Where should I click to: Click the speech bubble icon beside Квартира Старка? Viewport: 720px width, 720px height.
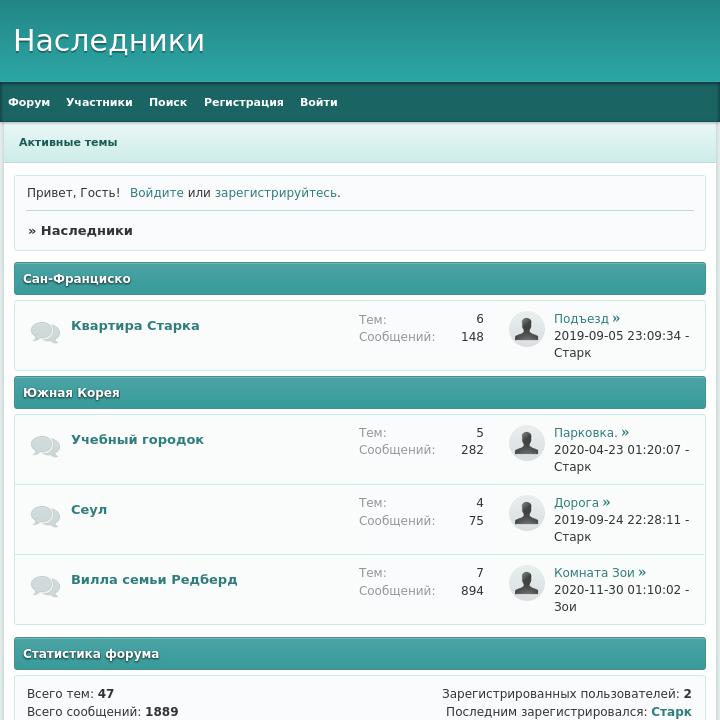(x=45, y=332)
